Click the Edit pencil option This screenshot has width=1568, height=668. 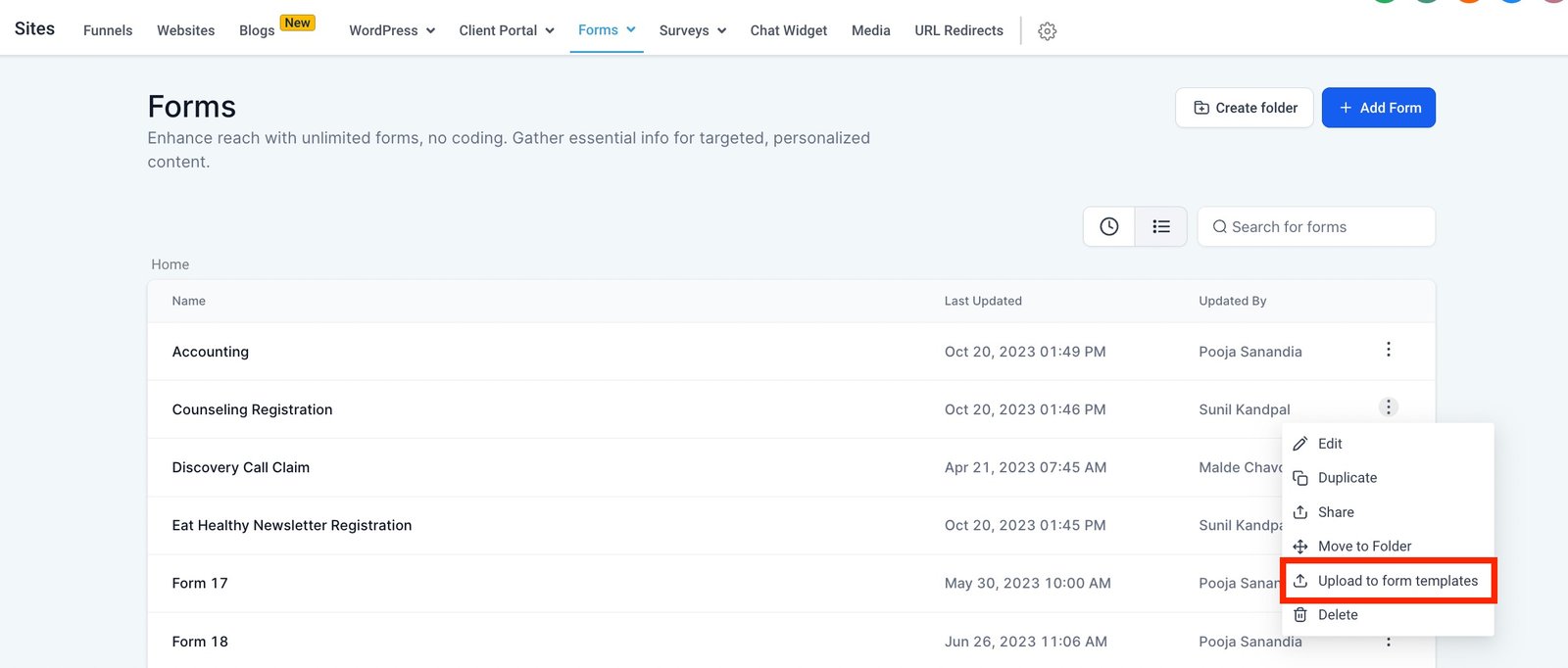pos(1329,444)
